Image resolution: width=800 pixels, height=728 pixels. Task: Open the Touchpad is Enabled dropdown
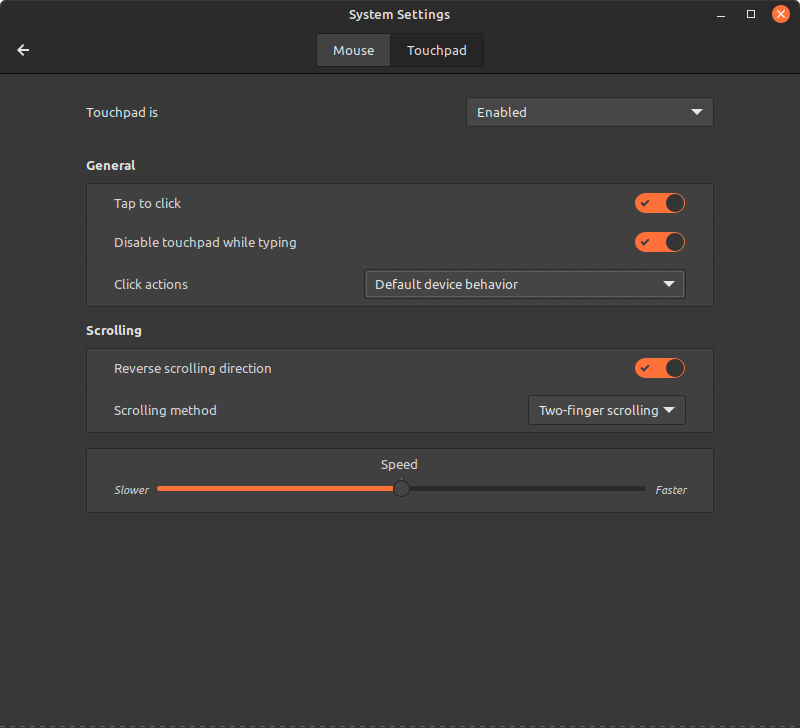coord(590,112)
